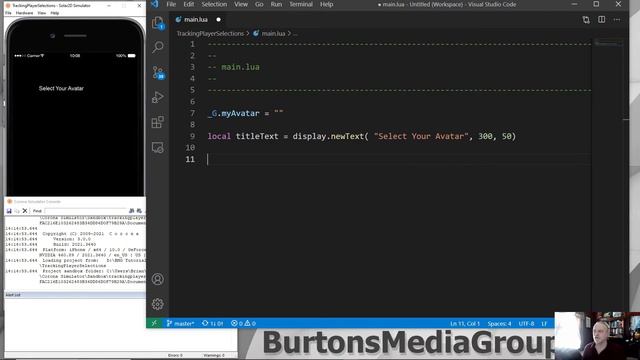640x360 pixels.
Task: Change end of line sequence LF
Action: click(x=544, y=323)
